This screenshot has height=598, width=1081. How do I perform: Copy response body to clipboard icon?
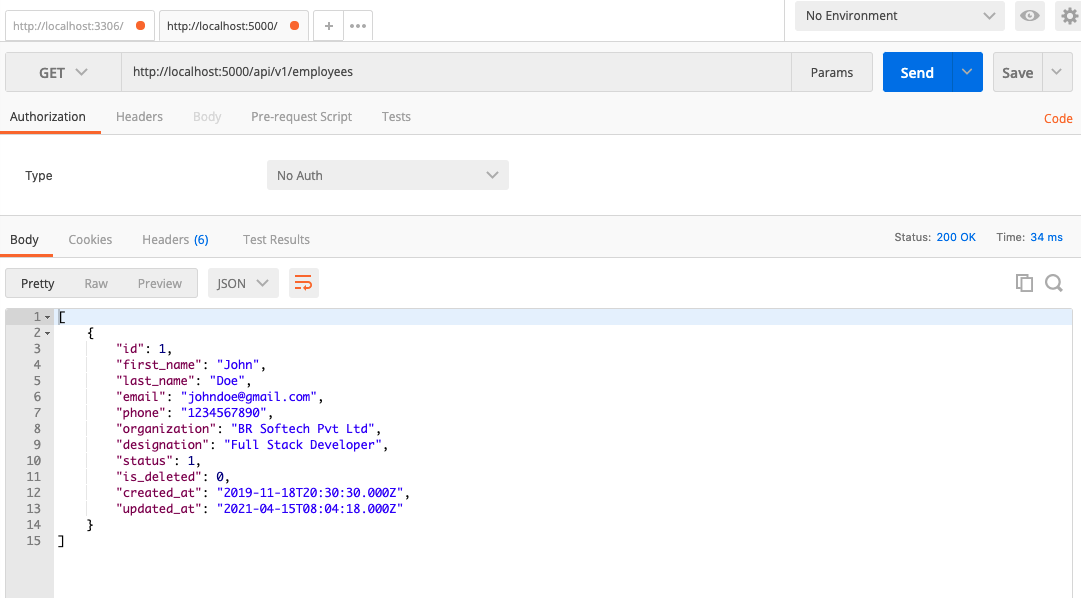click(x=1024, y=283)
